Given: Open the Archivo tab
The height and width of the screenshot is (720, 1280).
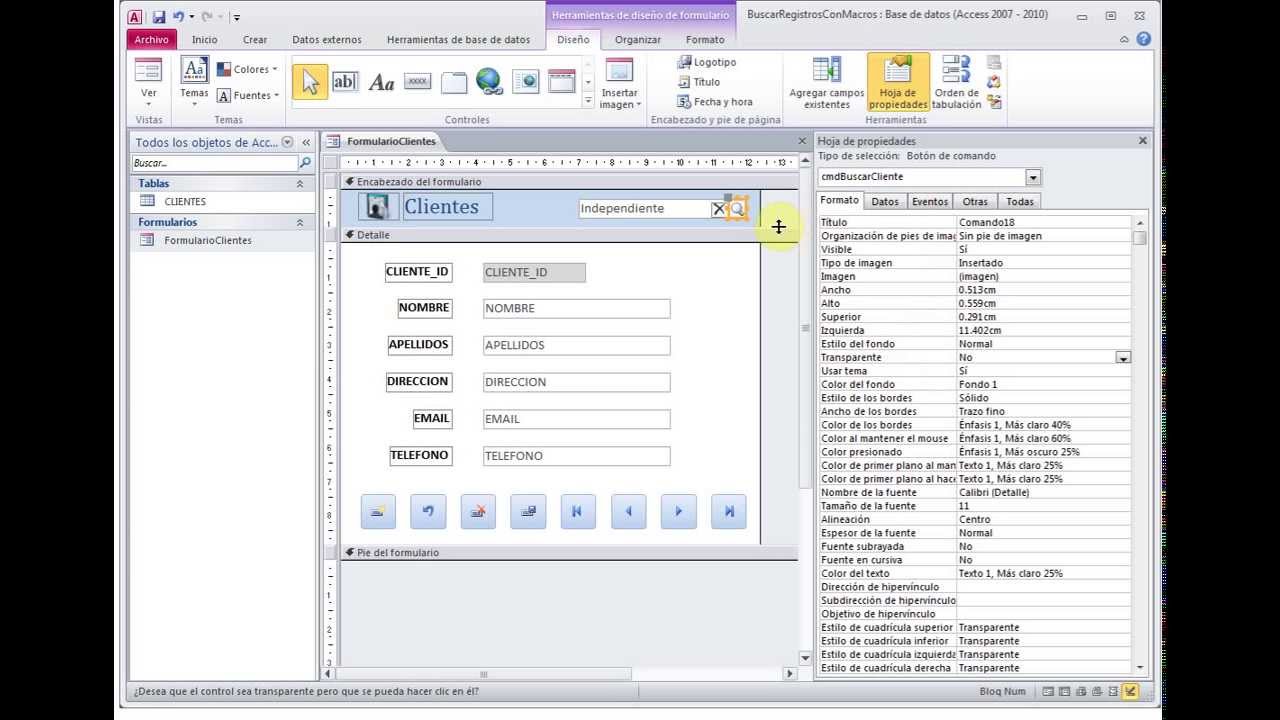Looking at the screenshot, I should [x=152, y=40].
